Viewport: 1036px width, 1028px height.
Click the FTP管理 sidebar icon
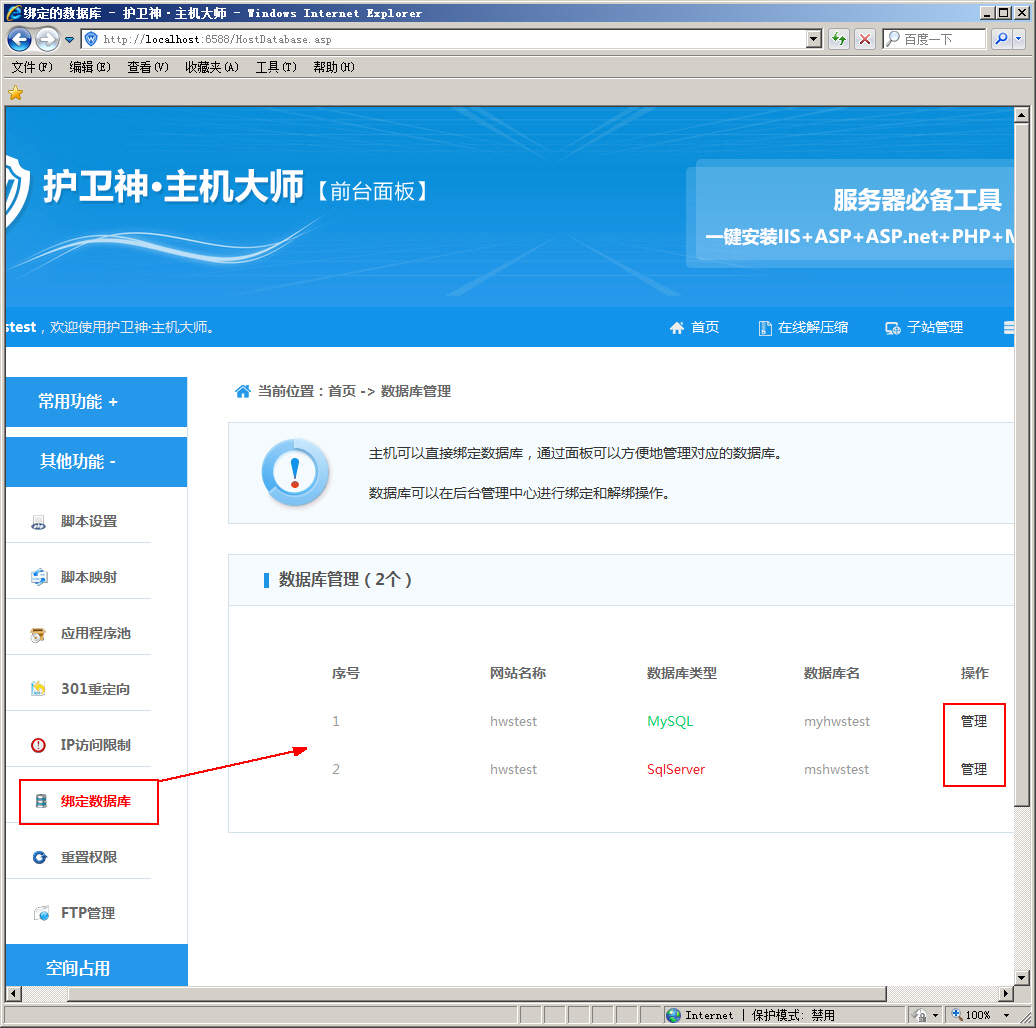point(41,913)
